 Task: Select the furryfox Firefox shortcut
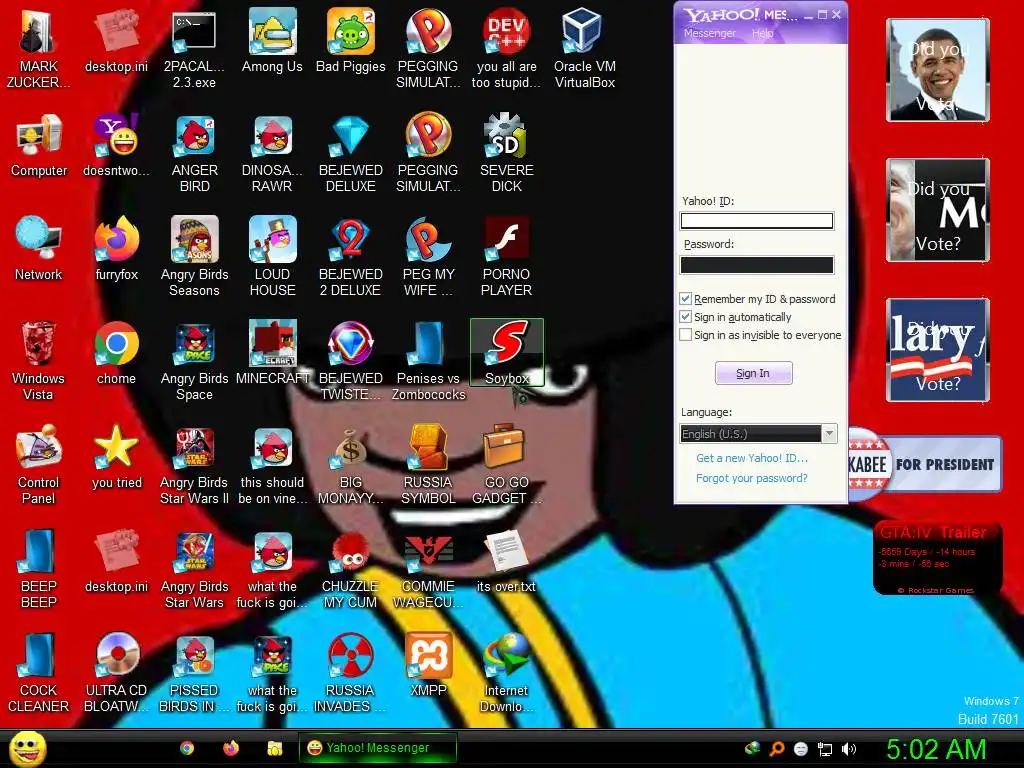[x=116, y=249]
